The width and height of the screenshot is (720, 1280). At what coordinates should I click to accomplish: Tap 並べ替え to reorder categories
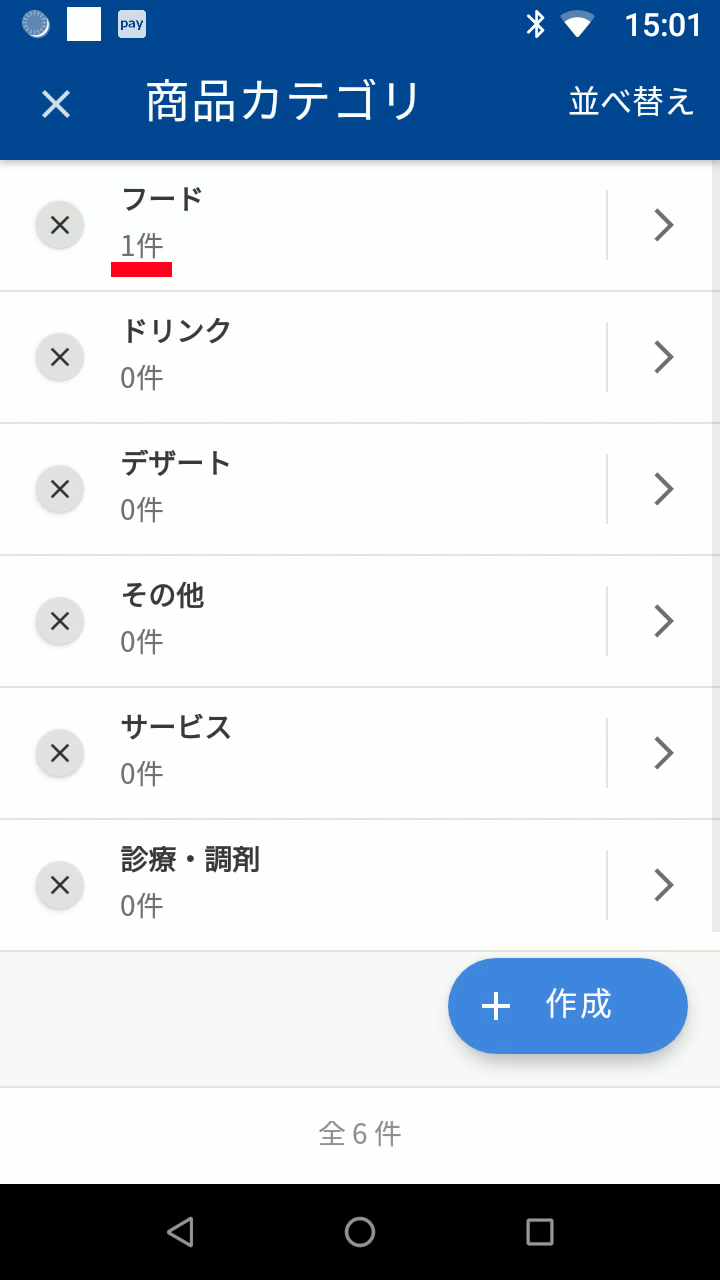(631, 102)
